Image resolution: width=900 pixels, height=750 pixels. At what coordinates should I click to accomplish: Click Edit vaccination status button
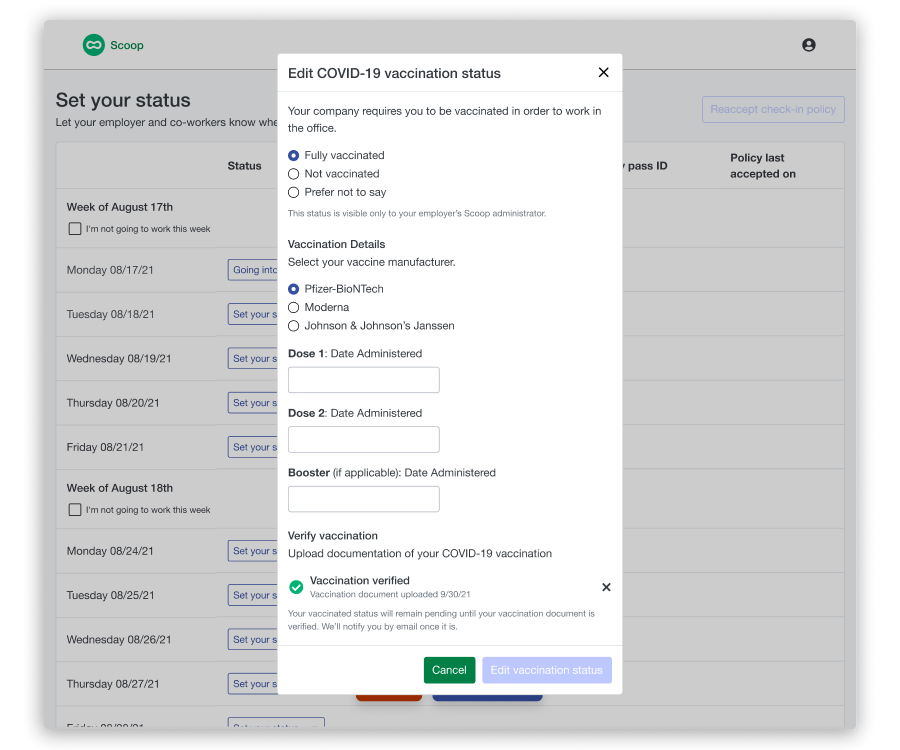[x=546, y=670]
